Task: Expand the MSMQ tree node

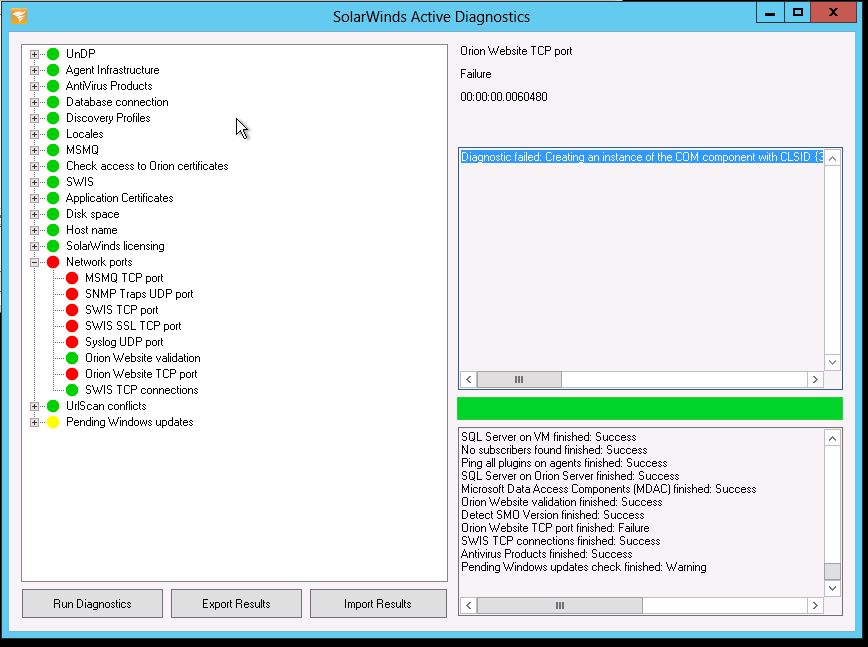Action: coord(34,150)
